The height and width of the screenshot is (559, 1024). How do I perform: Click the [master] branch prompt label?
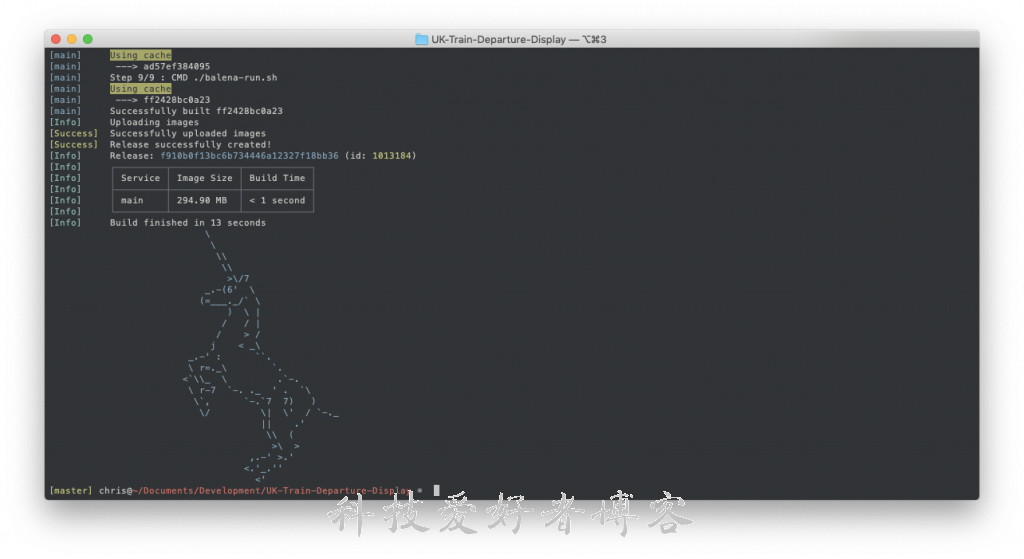(x=71, y=490)
